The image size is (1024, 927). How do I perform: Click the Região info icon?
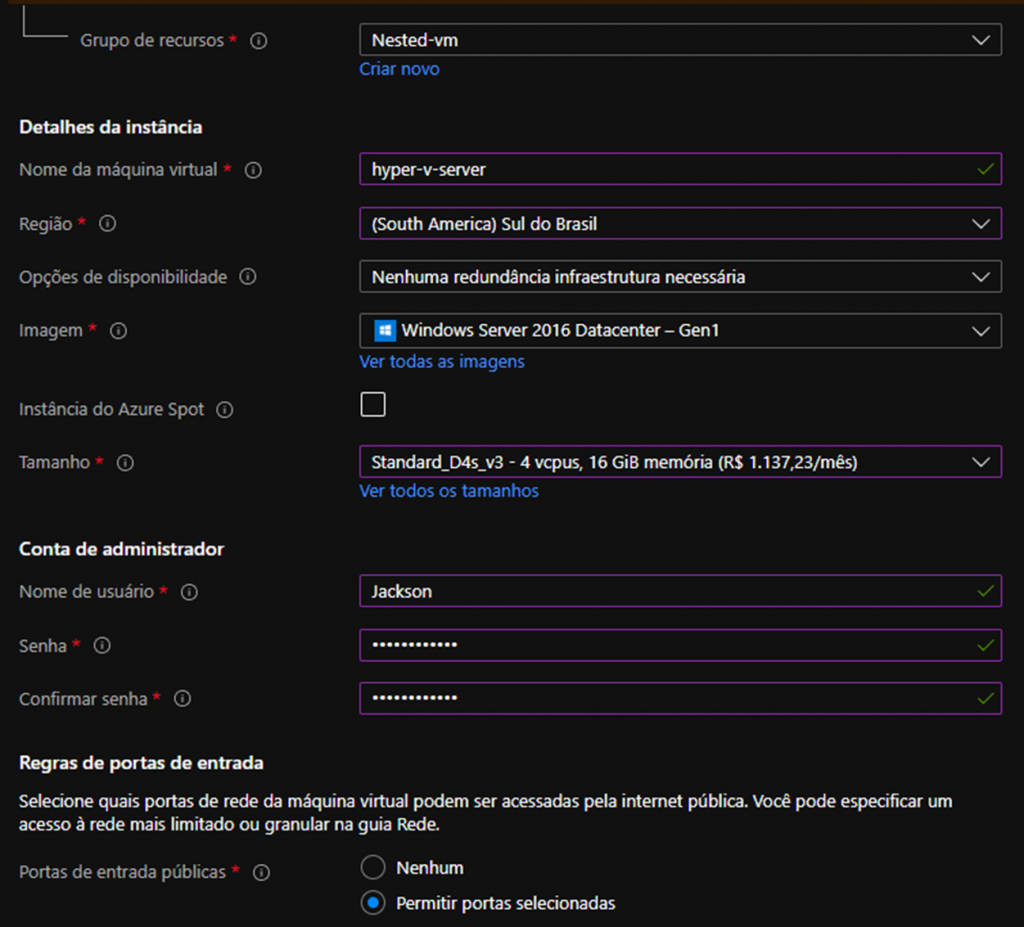(x=108, y=224)
